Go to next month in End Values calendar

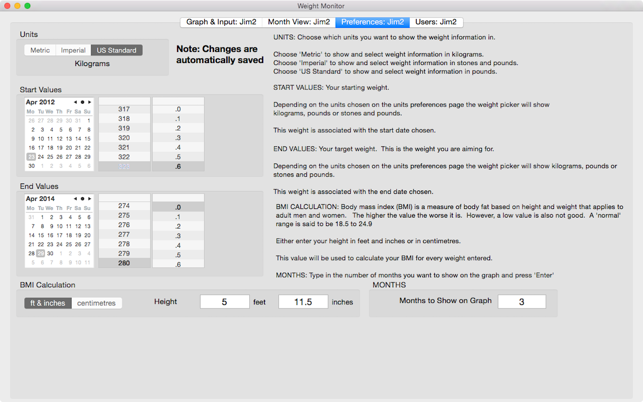click(x=89, y=199)
